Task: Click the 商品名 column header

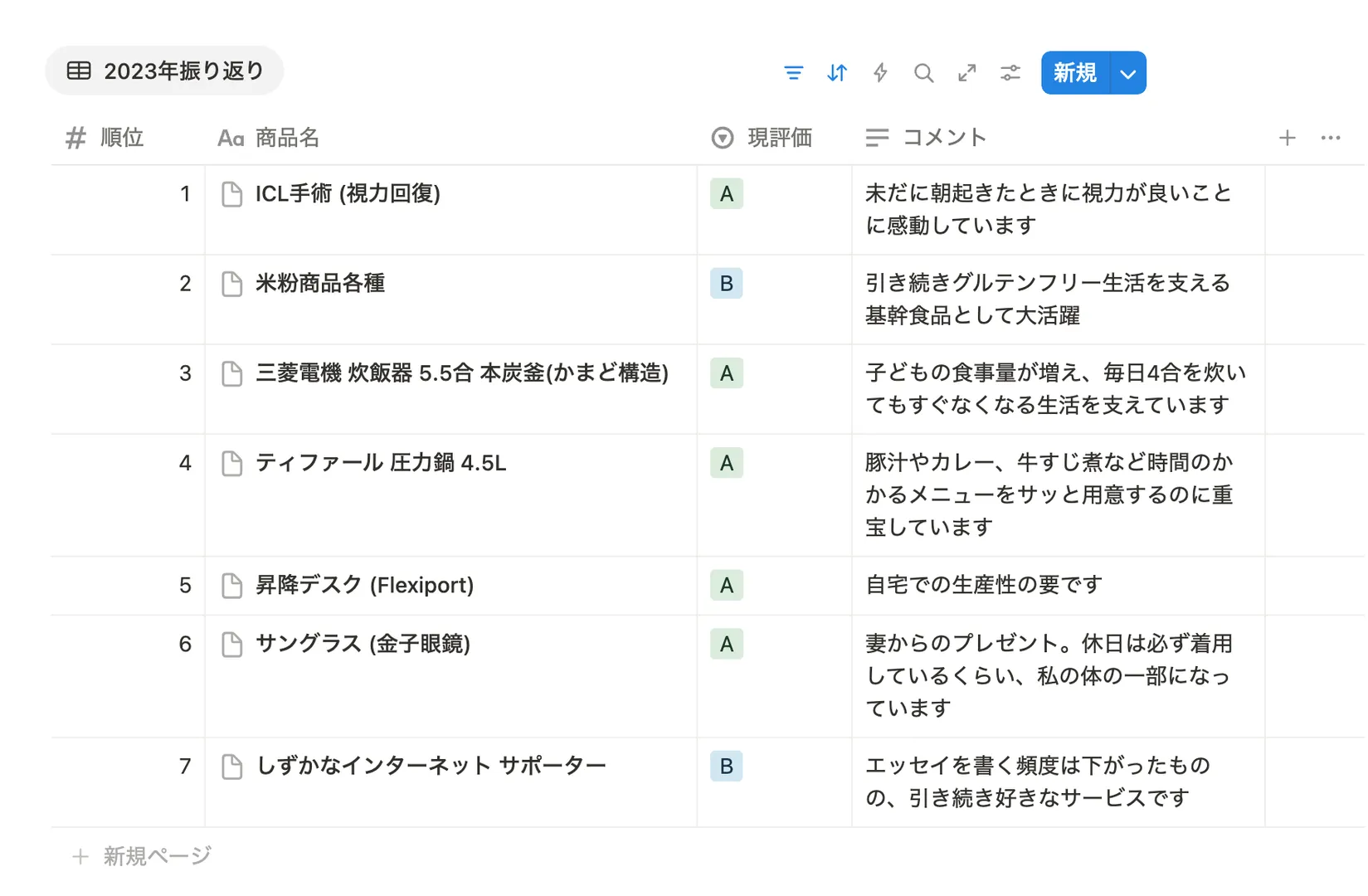Action: (x=269, y=138)
